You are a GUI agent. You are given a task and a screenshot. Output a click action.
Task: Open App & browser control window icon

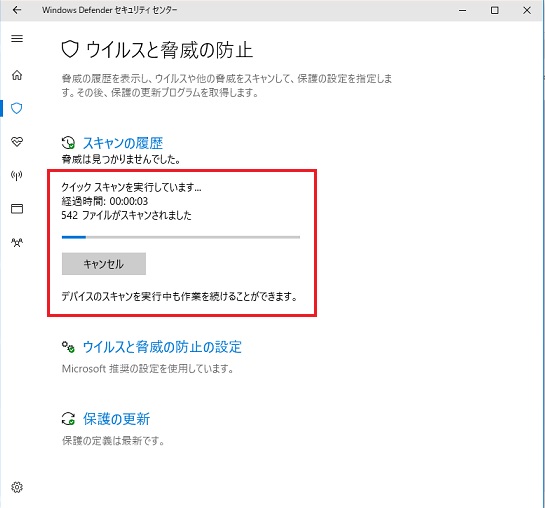coord(17,208)
